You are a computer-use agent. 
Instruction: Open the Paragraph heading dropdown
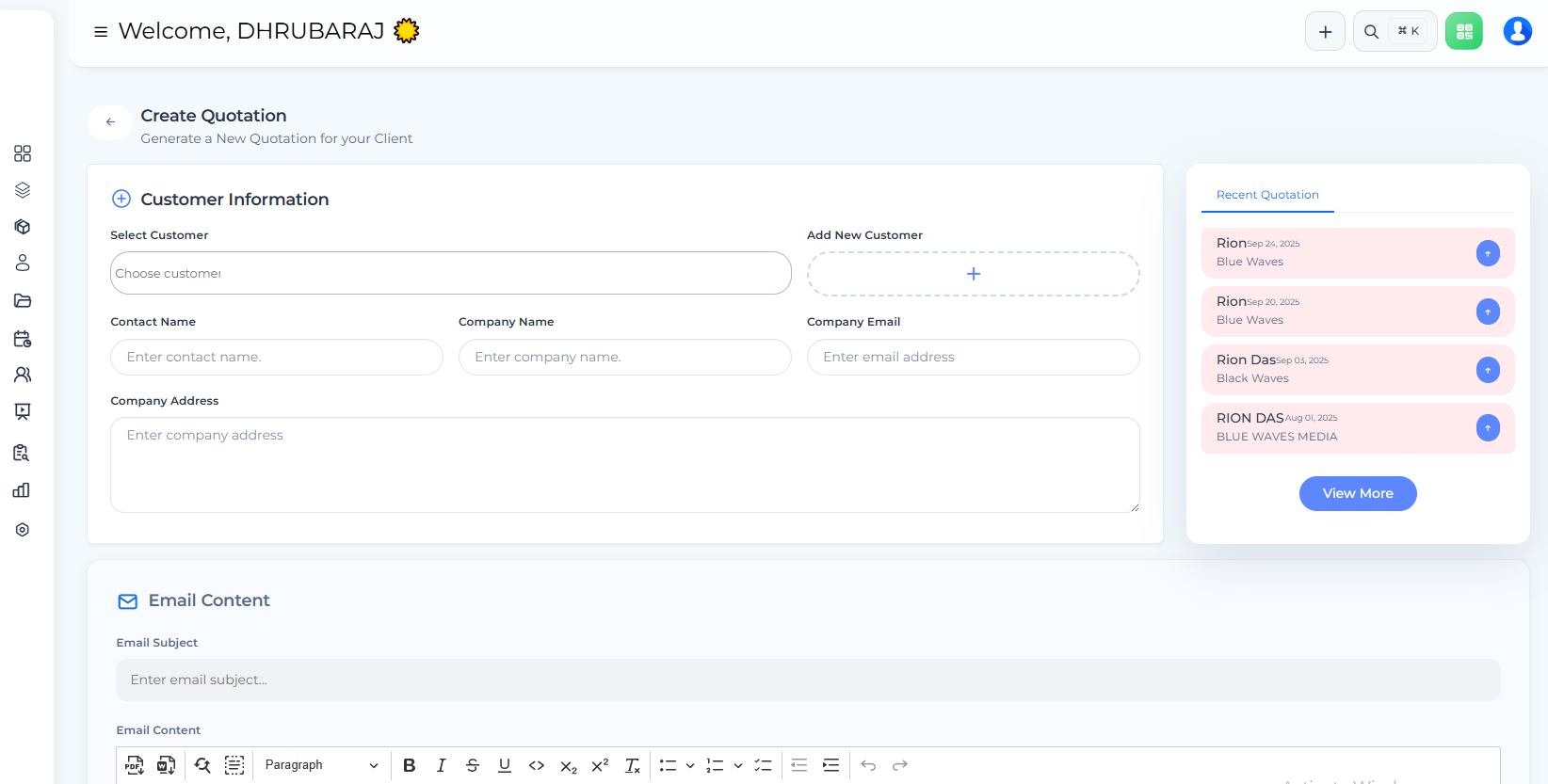321,765
